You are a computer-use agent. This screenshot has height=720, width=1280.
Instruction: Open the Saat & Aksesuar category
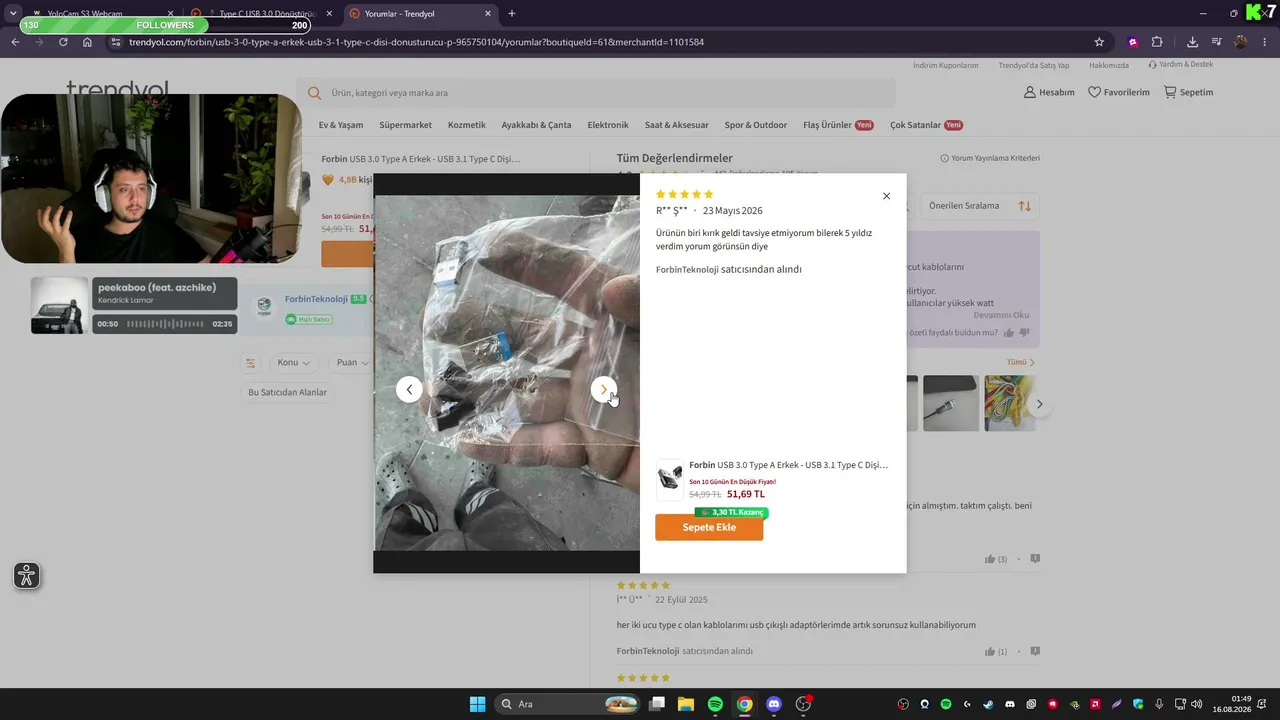click(x=677, y=125)
